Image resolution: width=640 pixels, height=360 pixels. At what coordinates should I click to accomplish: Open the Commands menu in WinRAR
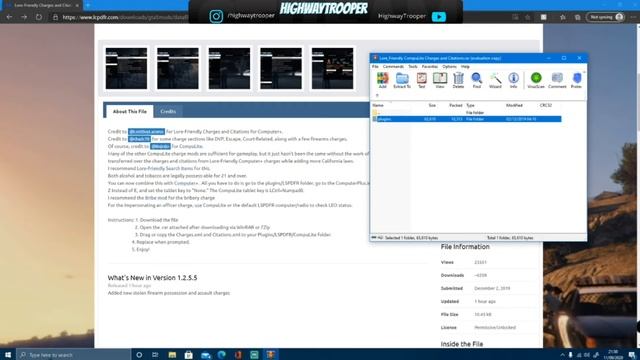[x=393, y=67]
